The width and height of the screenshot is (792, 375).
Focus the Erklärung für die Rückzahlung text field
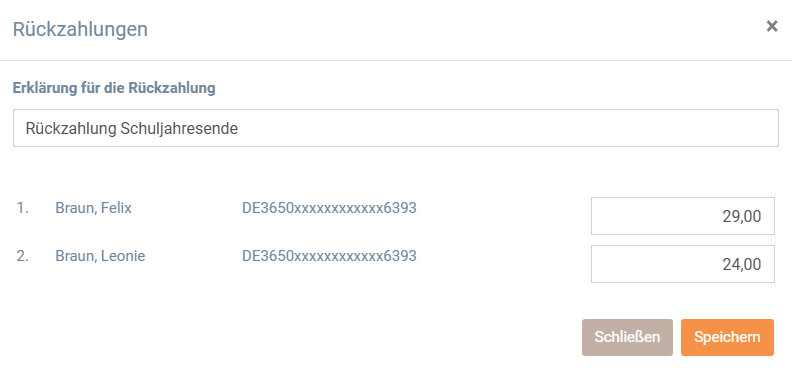[396, 128]
